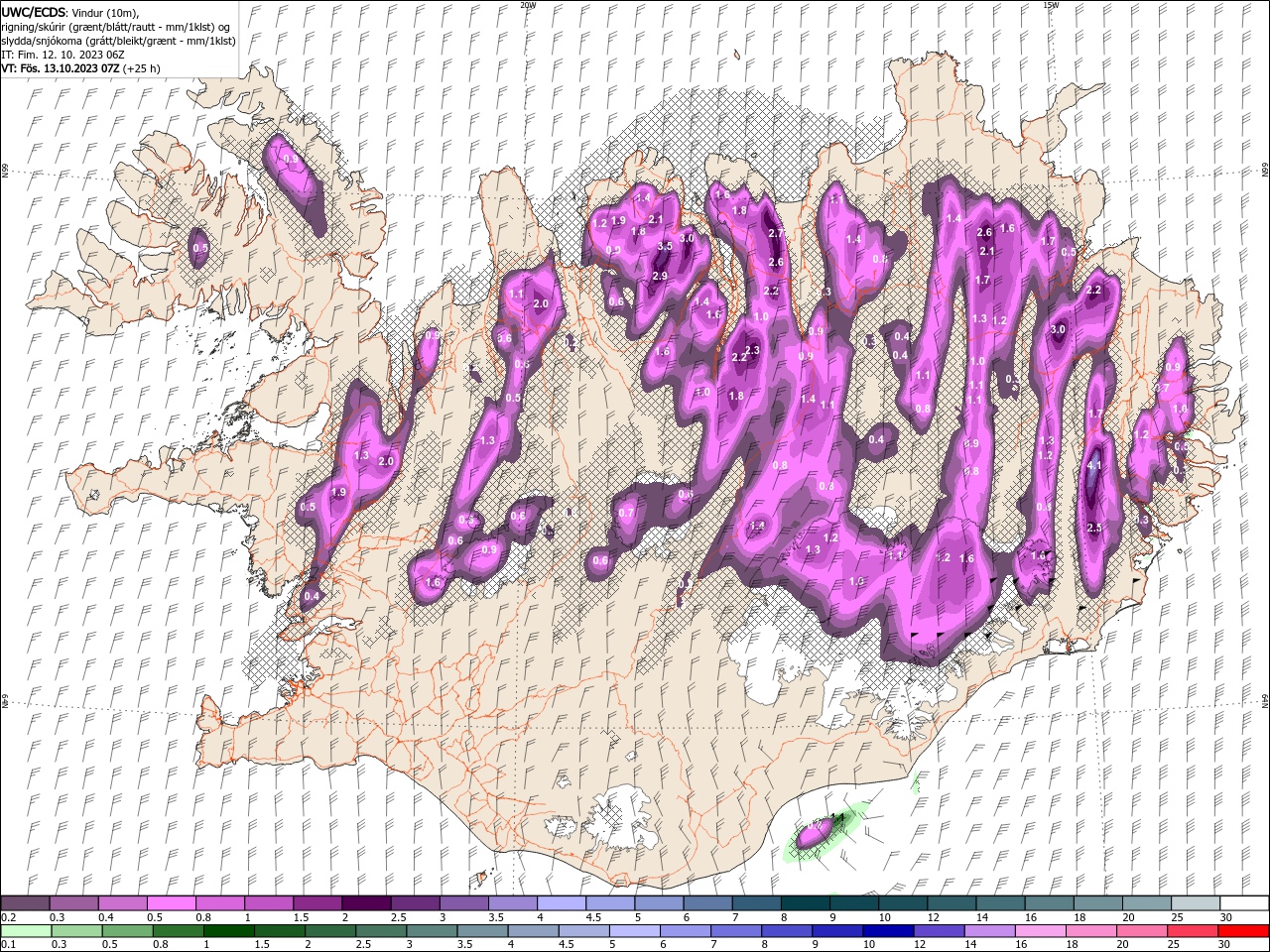This screenshot has width=1270, height=952.
Task: Click the 4.1 precipitation value on the map
Action: click(1095, 465)
